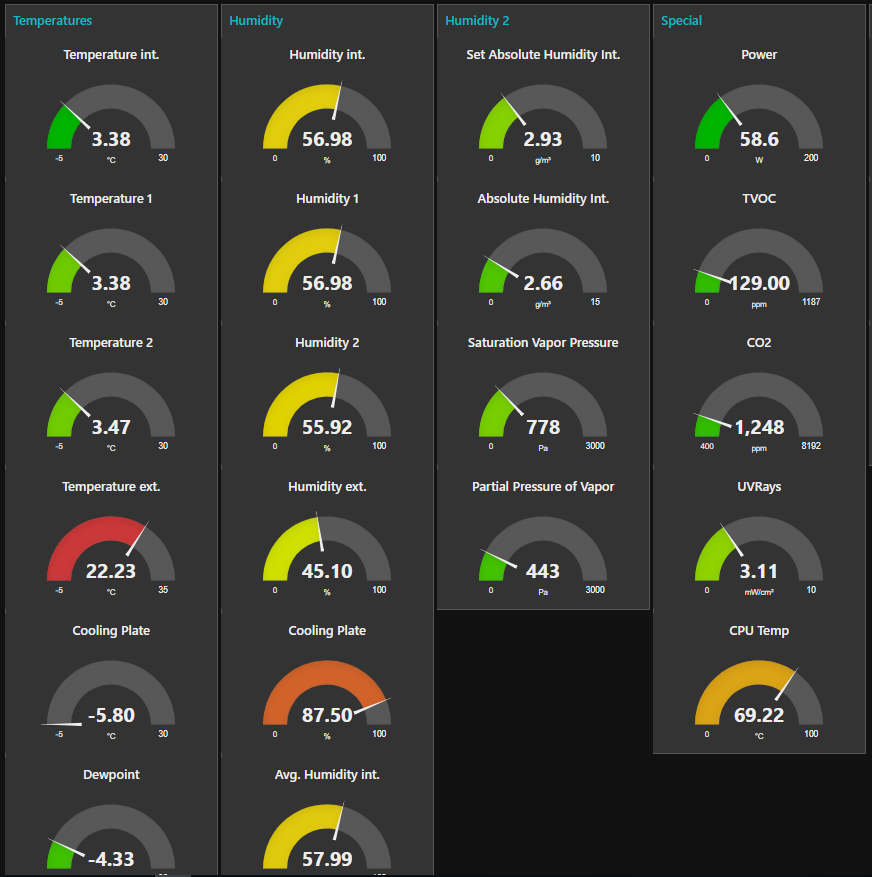Click the mW/cm² unit under UVRays
Image resolution: width=872 pixels, height=877 pixels.
click(759, 592)
